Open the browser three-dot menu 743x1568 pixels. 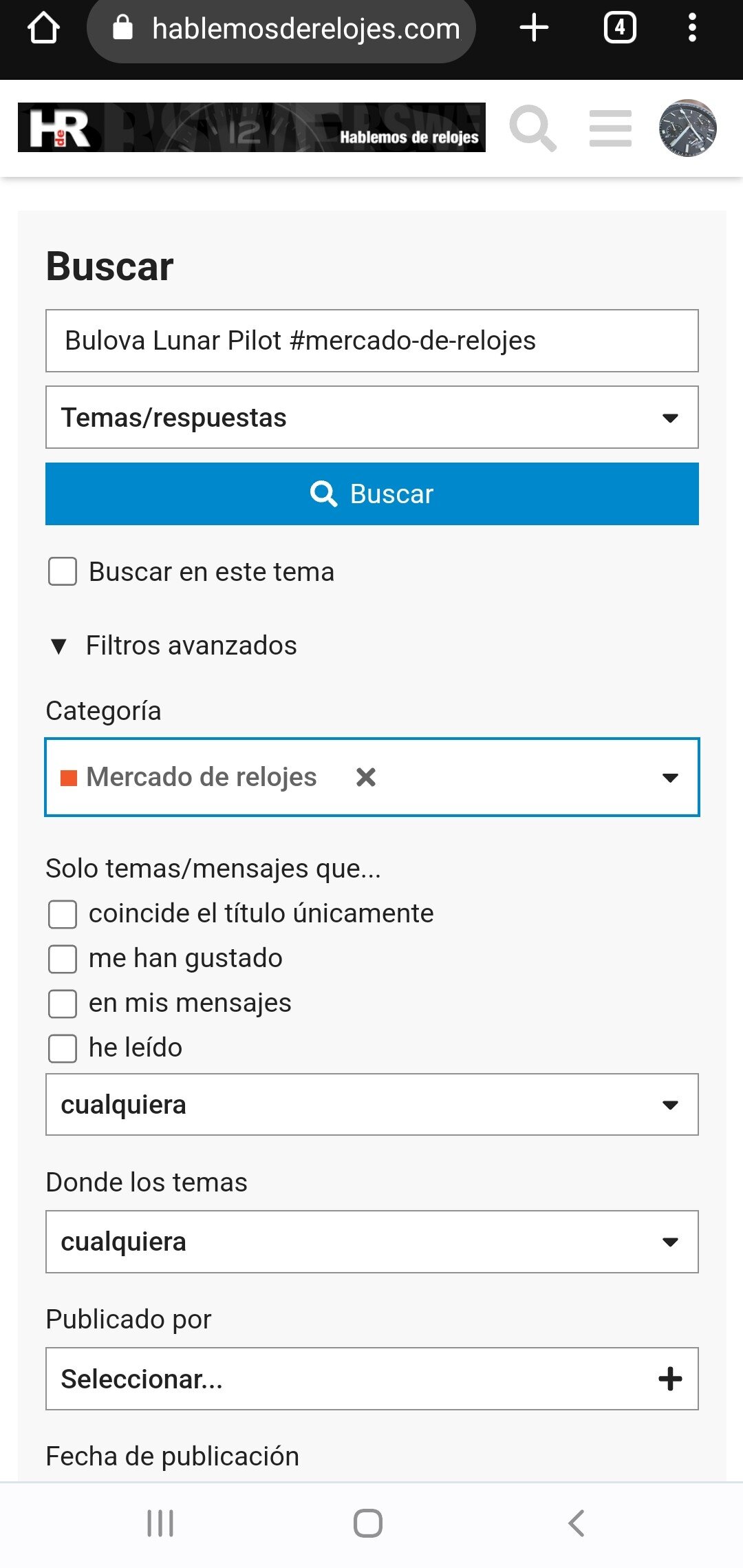pyautogui.click(x=692, y=29)
